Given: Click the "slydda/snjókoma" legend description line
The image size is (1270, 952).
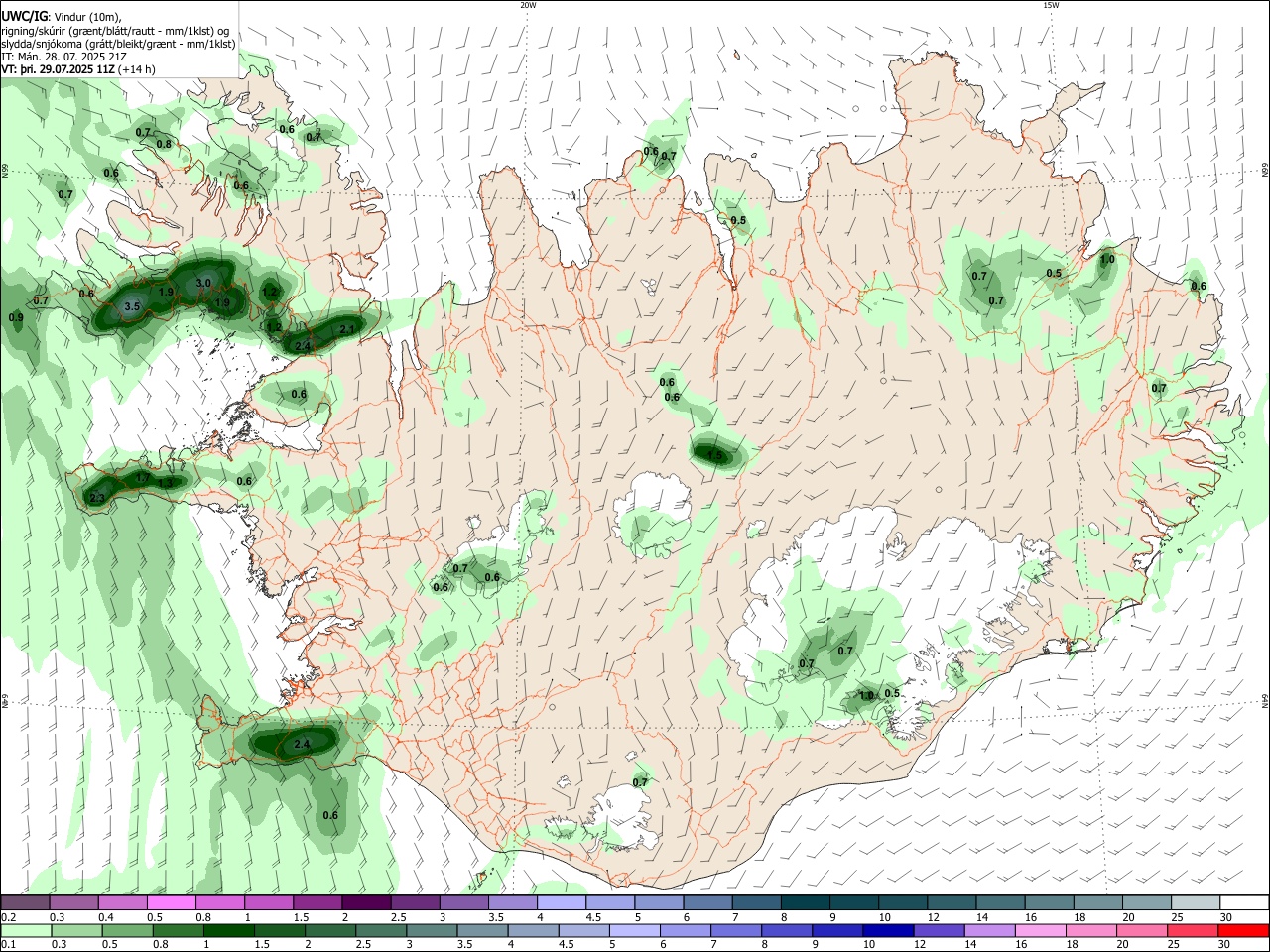Looking at the screenshot, I should pyautogui.click(x=118, y=44).
